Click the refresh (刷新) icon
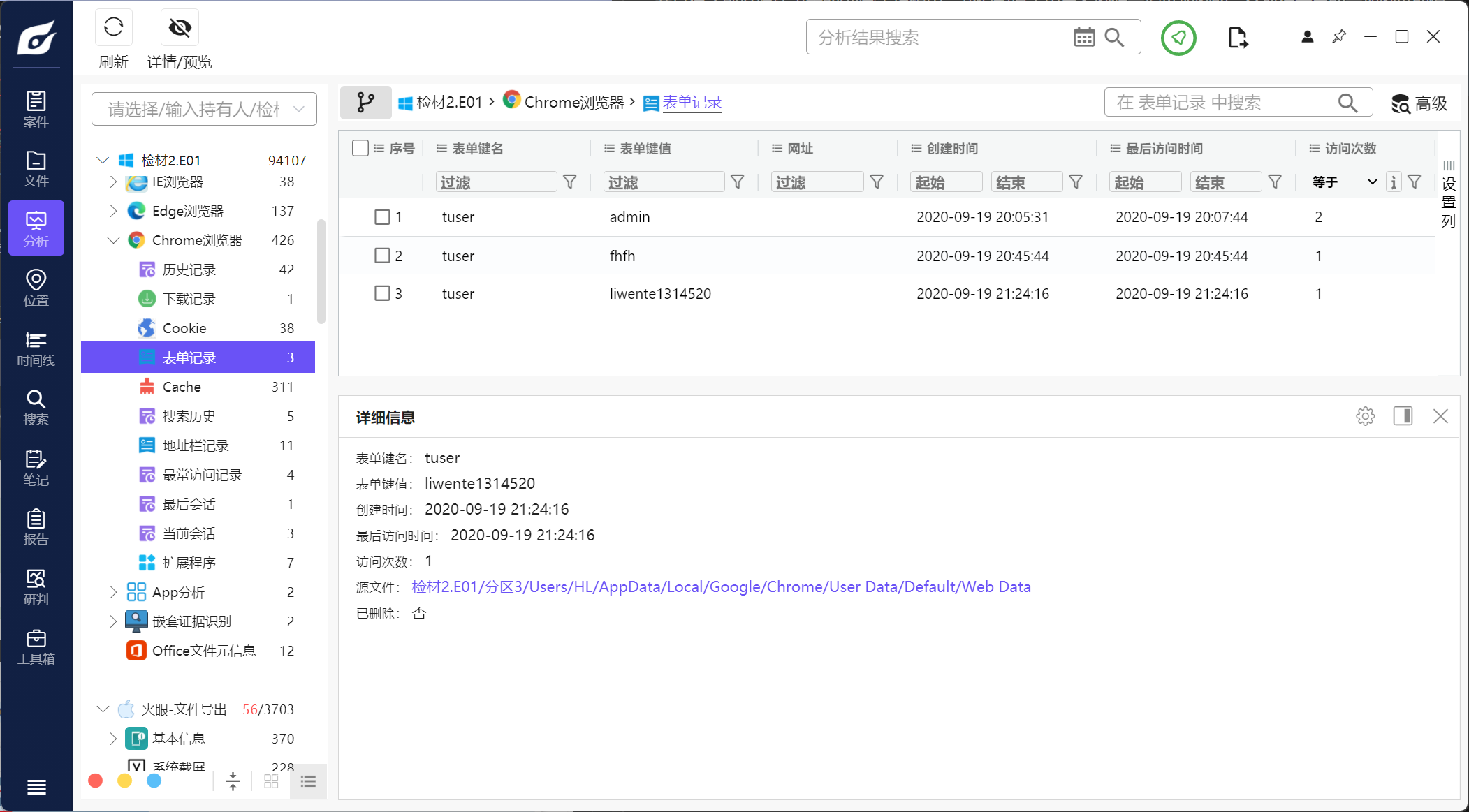Viewport: 1469px width, 812px height. [113, 28]
